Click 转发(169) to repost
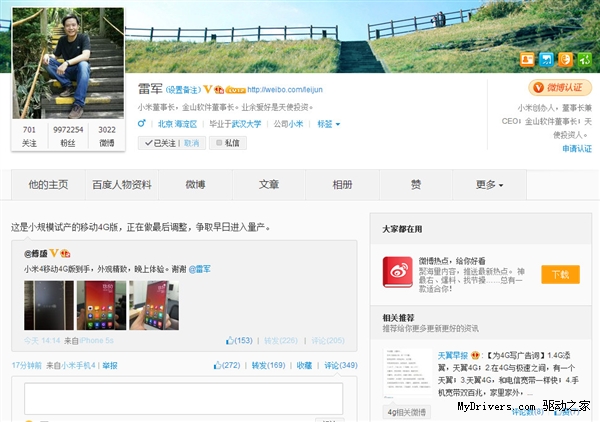 coord(268,365)
